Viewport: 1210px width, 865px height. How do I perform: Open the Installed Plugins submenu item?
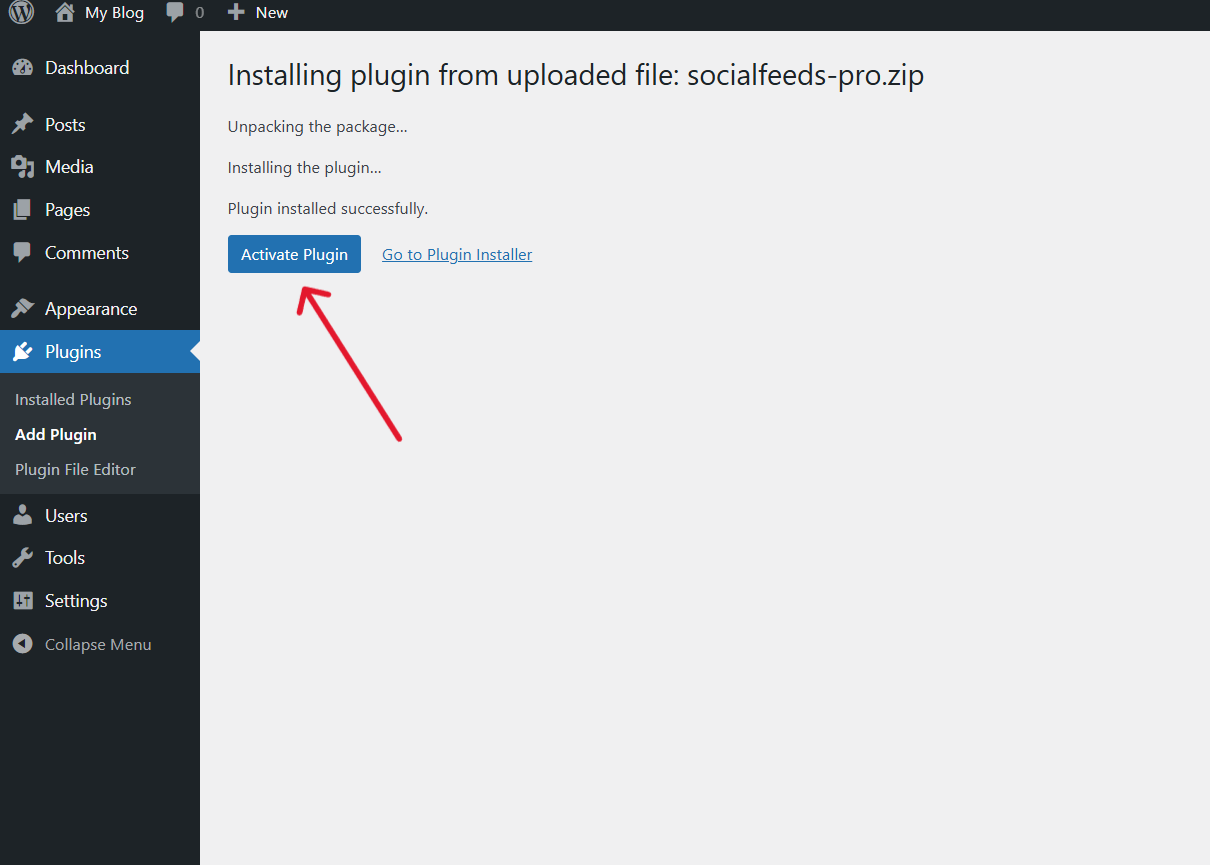click(x=73, y=400)
